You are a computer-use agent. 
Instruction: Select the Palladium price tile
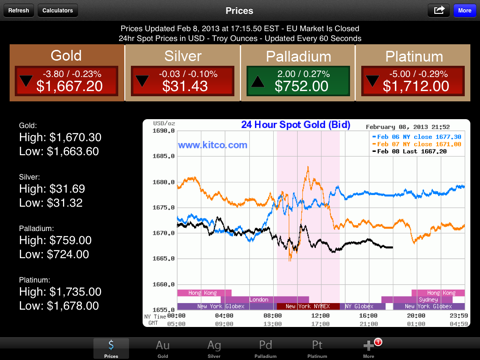pos(298,73)
